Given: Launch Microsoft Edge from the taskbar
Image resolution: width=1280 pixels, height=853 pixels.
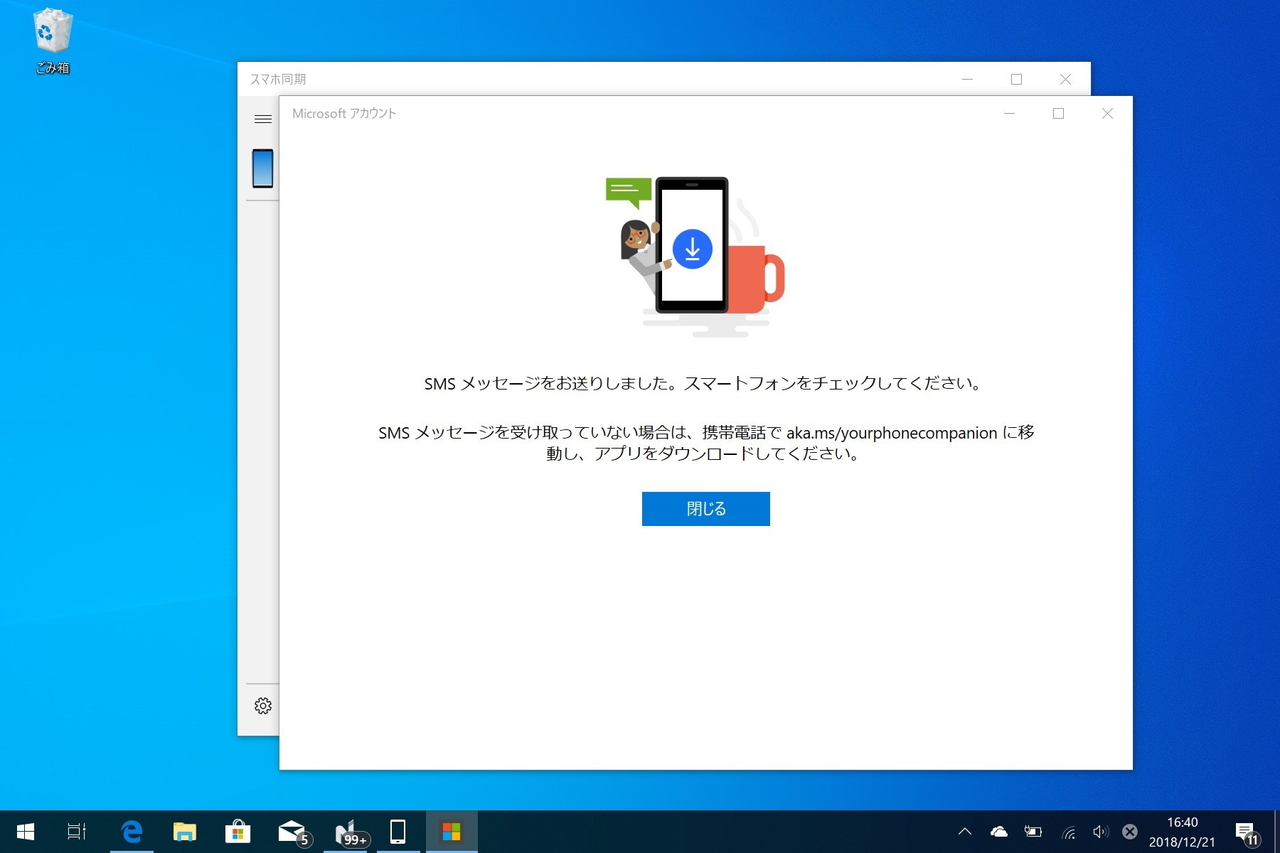Looking at the screenshot, I should (132, 831).
